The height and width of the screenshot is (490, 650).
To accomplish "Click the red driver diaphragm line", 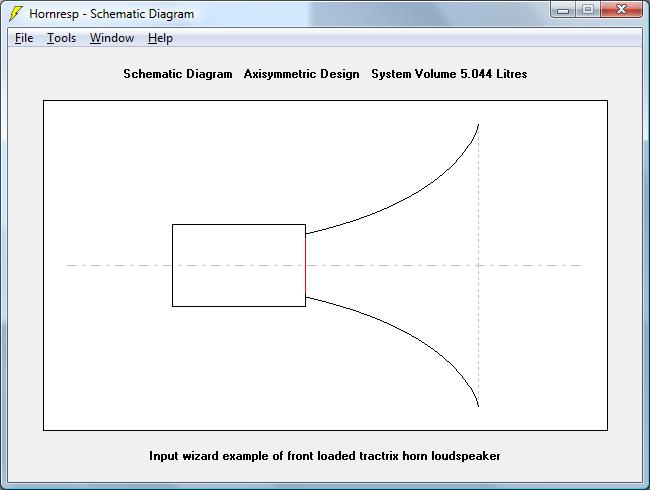I will click(306, 265).
